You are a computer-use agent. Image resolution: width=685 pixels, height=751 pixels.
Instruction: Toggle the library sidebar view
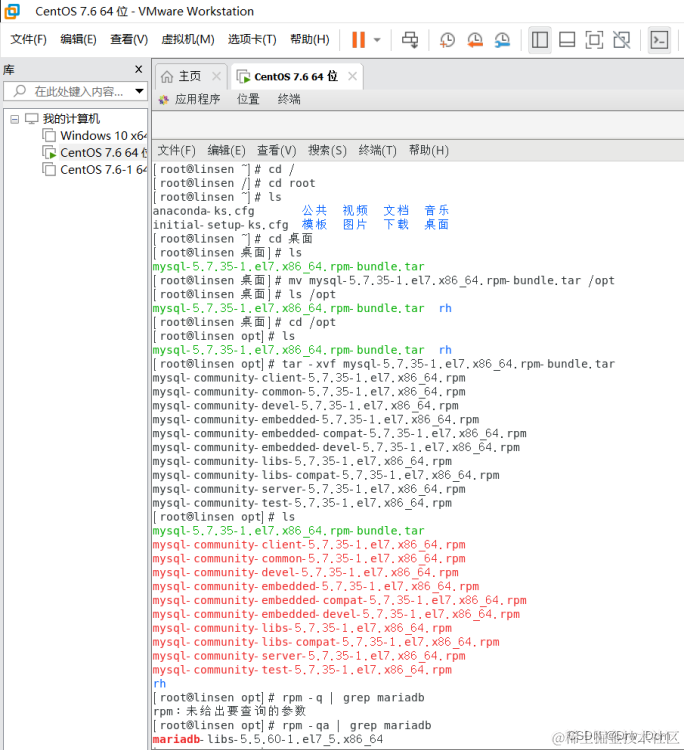(x=540, y=40)
